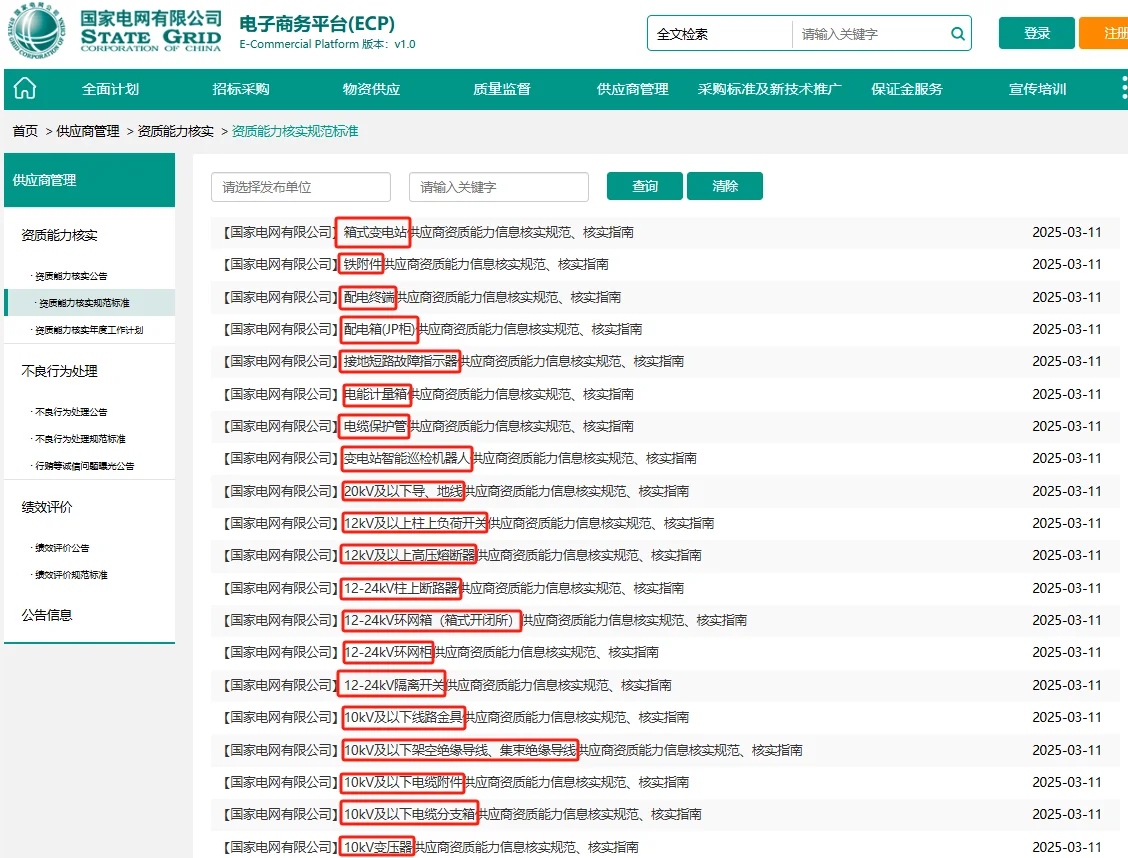Open the more options dots icon on nav bar
1128x858 pixels.
1122,88
